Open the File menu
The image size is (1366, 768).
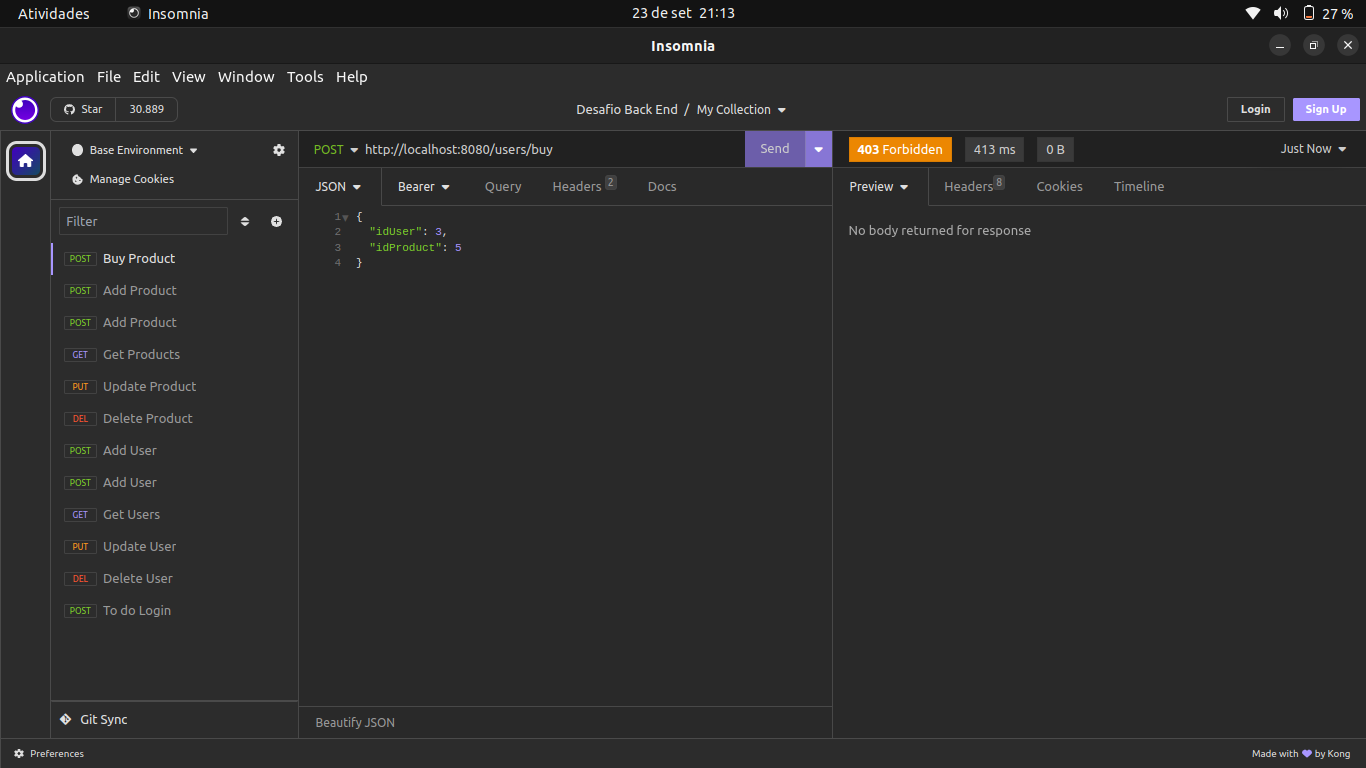tap(109, 77)
